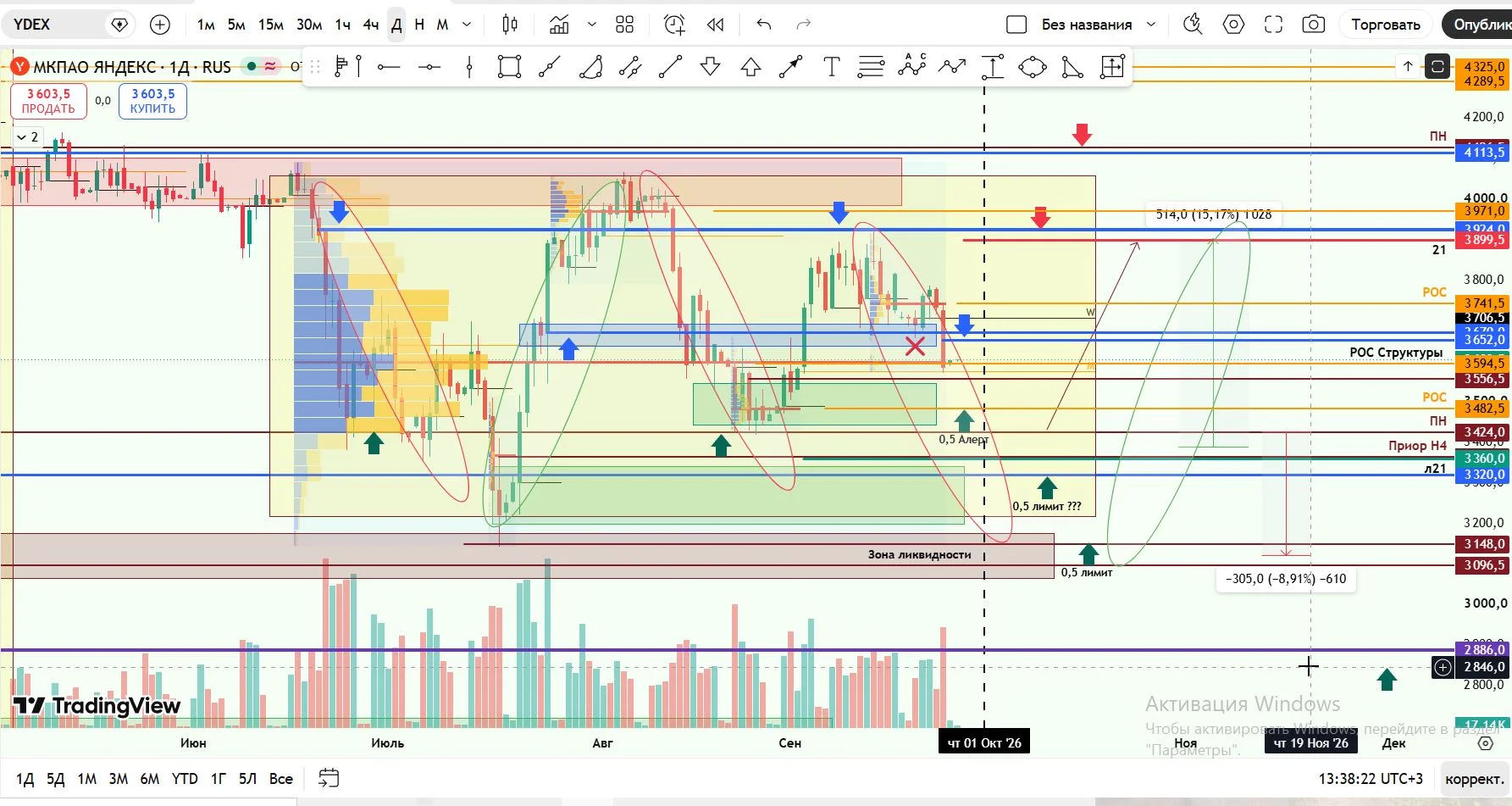Screen dimensions: 1512x806
Task: Expand the Без названия layout dropdown
Action: point(1151,25)
